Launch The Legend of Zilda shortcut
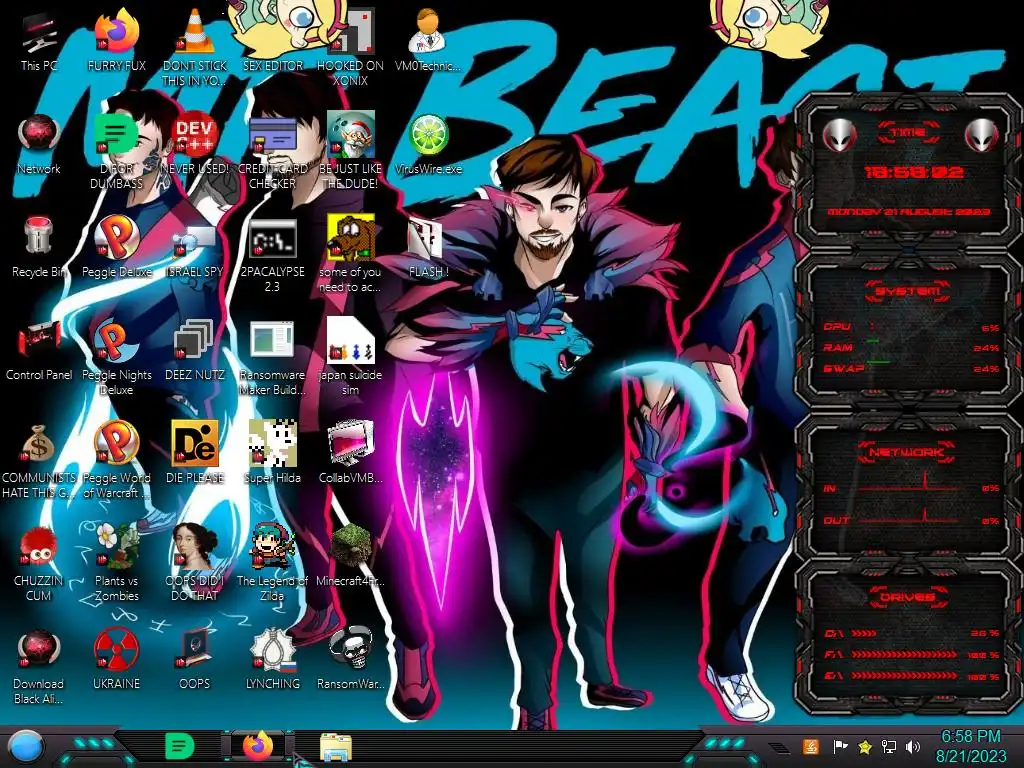This screenshot has height=768, width=1024. tap(273, 562)
